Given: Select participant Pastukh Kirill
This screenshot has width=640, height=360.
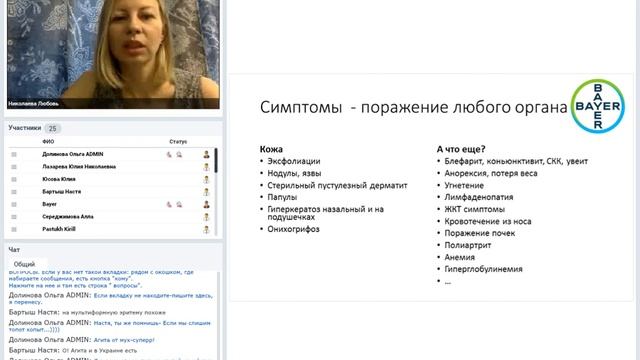Looking at the screenshot, I should 59,229.
